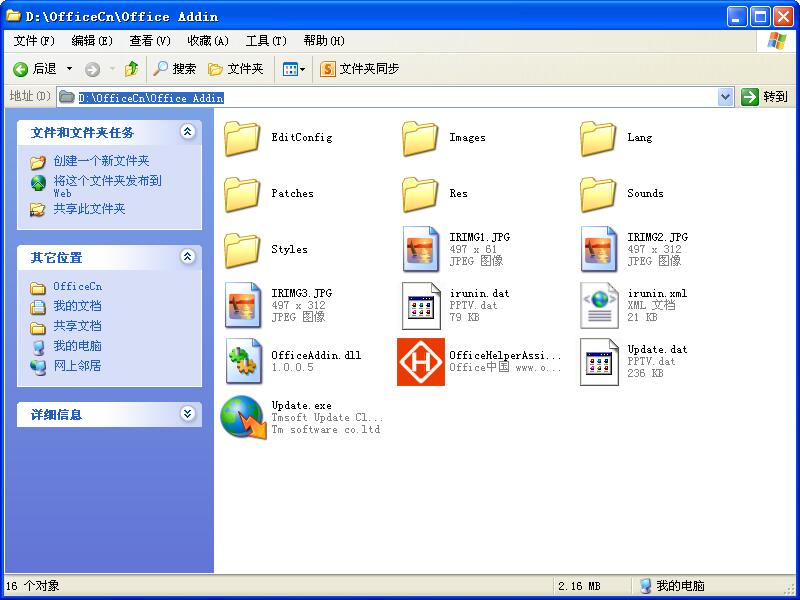Open the Views dropdown button

pyautogui.click(x=294, y=69)
